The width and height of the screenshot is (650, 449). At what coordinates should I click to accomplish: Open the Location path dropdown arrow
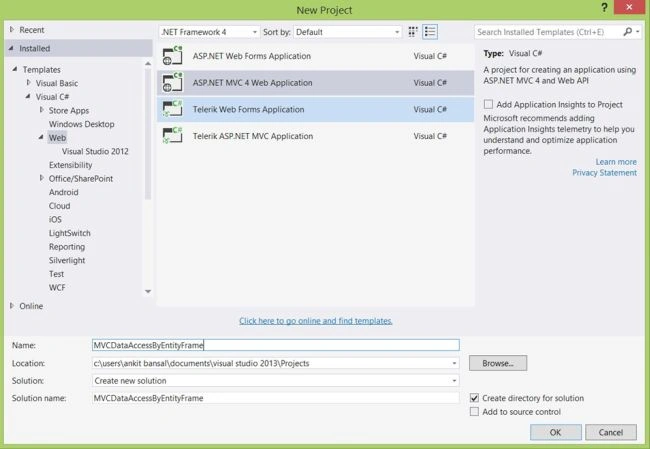(454, 363)
